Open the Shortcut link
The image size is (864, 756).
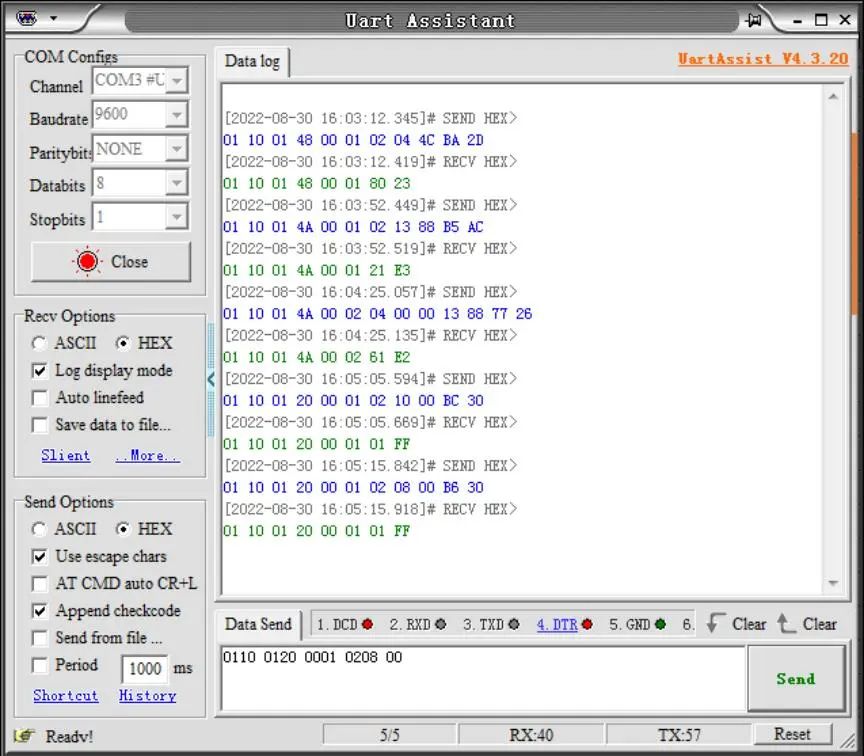66,695
